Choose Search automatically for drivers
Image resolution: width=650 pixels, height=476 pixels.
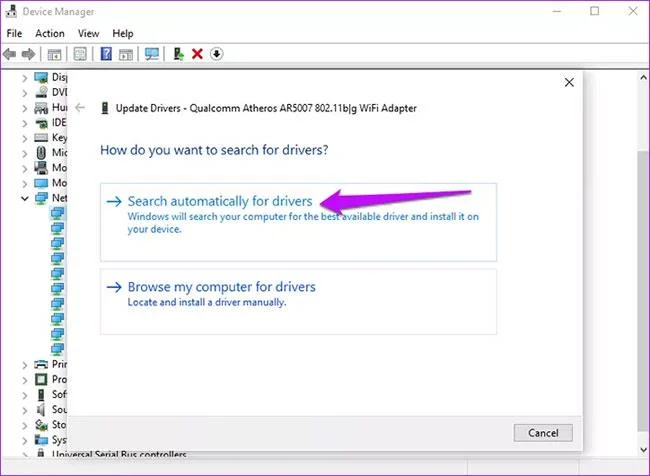298,222
